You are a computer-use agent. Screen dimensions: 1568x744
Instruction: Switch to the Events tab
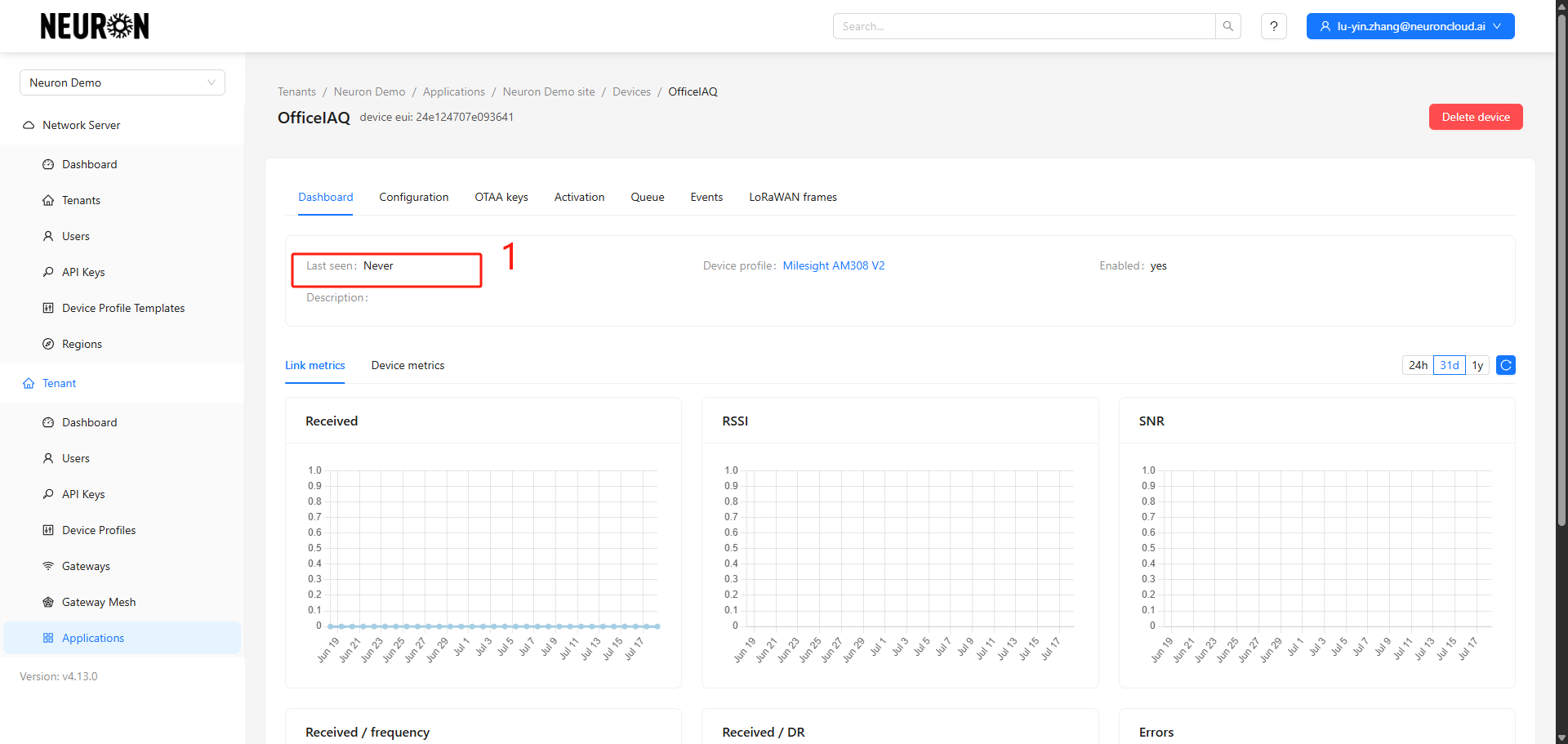click(x=706, y=197)
